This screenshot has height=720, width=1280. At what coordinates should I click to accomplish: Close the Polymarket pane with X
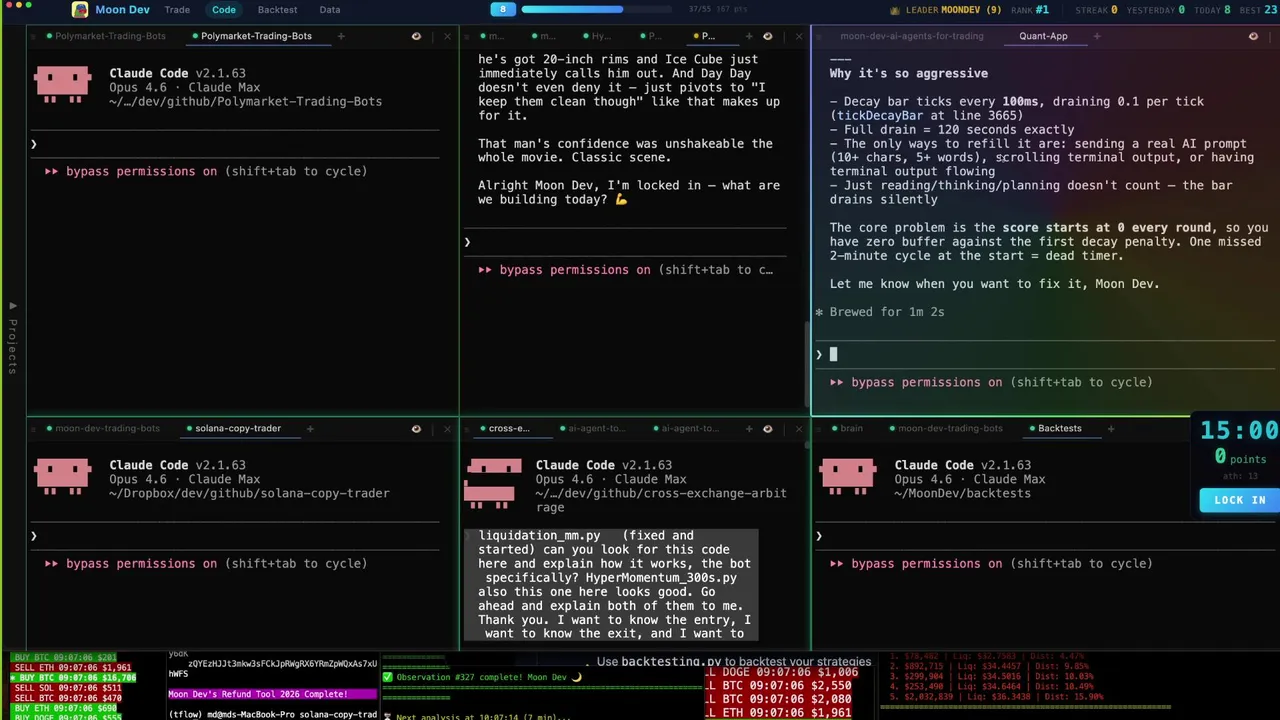(x=447, y=36)
